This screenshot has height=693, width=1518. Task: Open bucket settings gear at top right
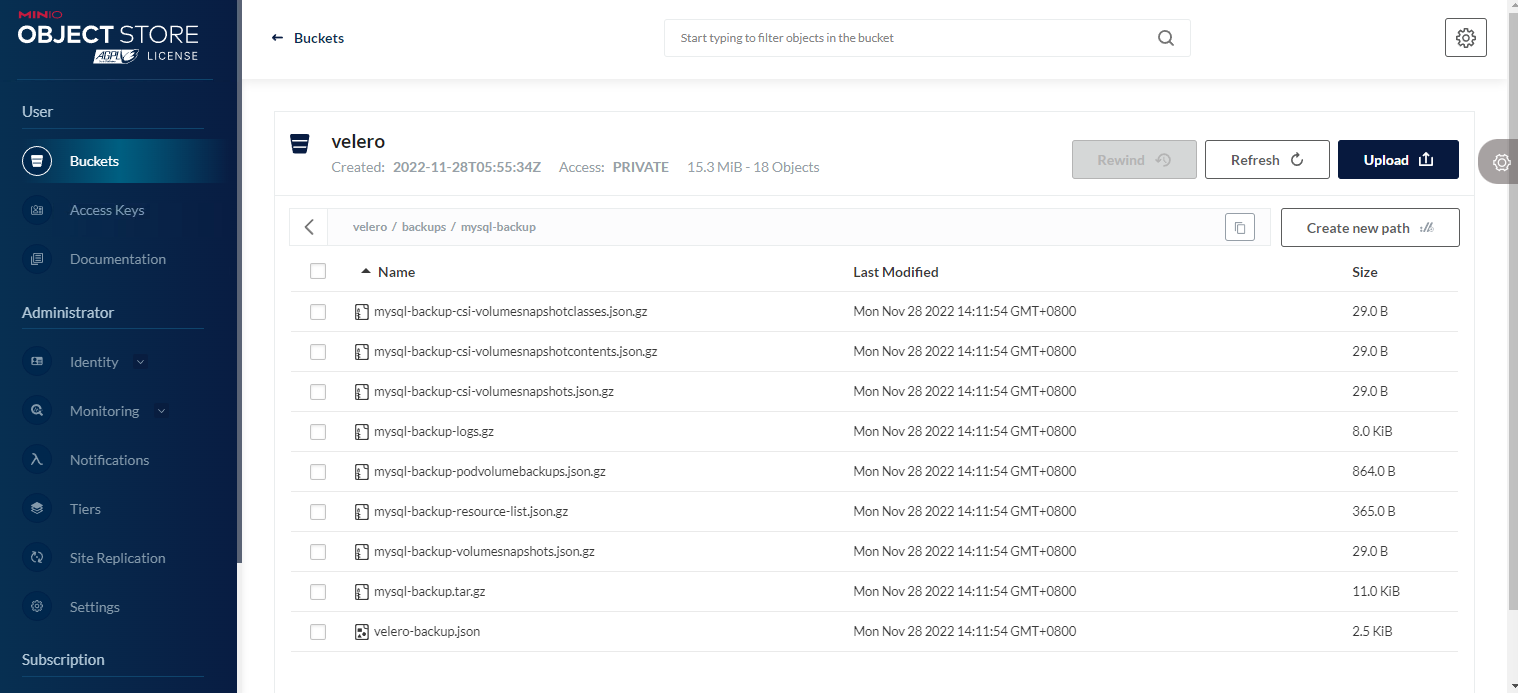pos(1466,38)
